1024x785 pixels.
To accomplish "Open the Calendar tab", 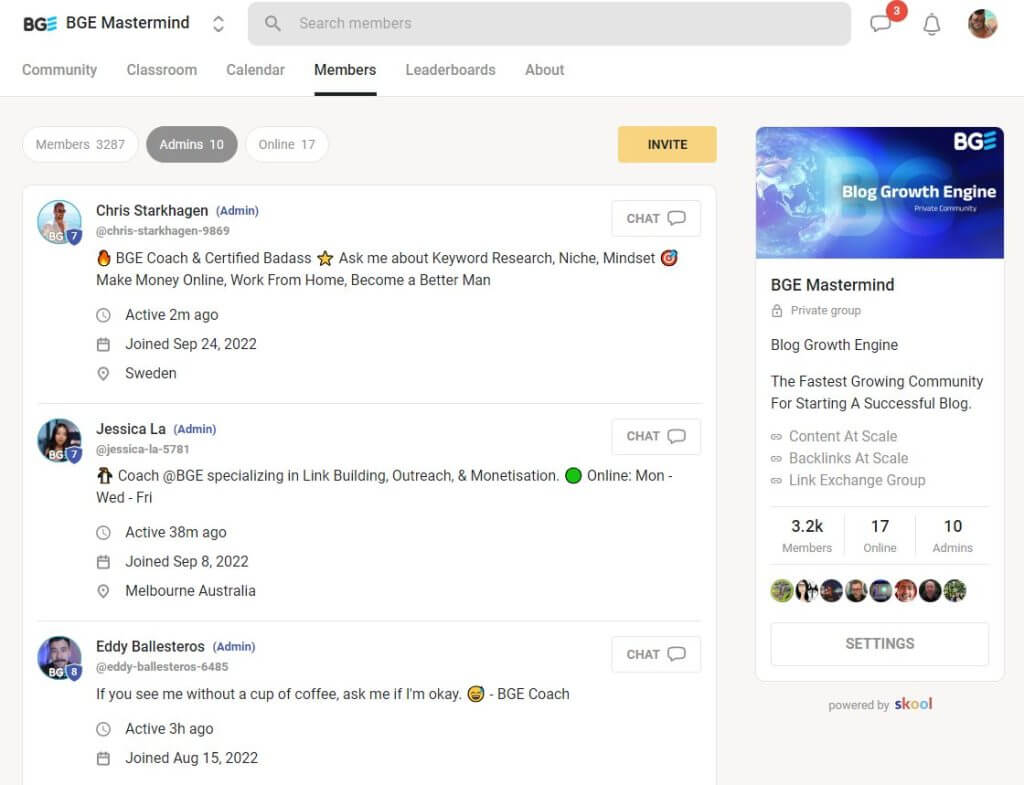I will pyautogui.click(x=255, y=70).
